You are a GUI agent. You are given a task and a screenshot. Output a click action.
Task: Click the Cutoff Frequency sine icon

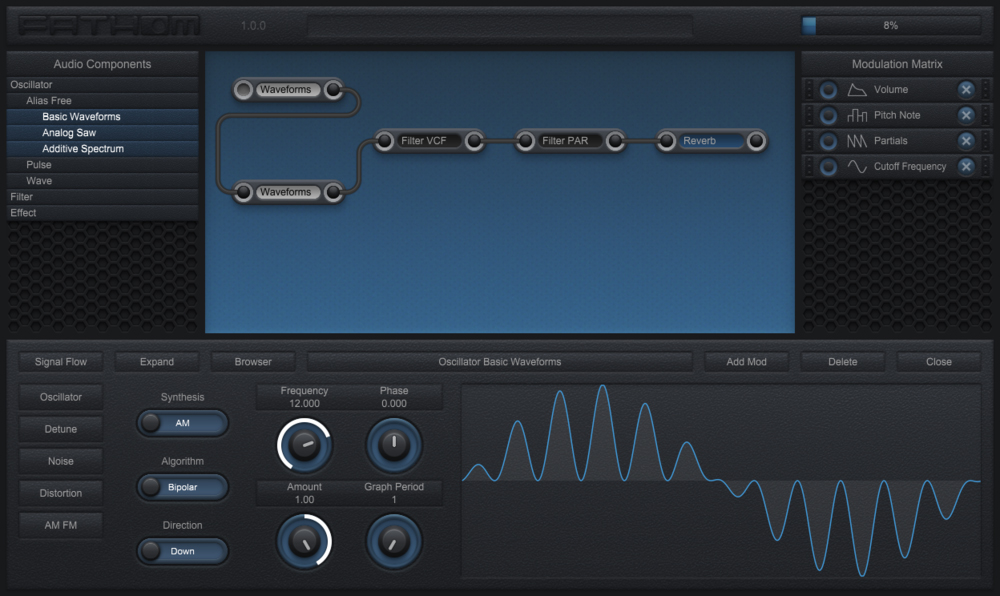click(857, 166)
